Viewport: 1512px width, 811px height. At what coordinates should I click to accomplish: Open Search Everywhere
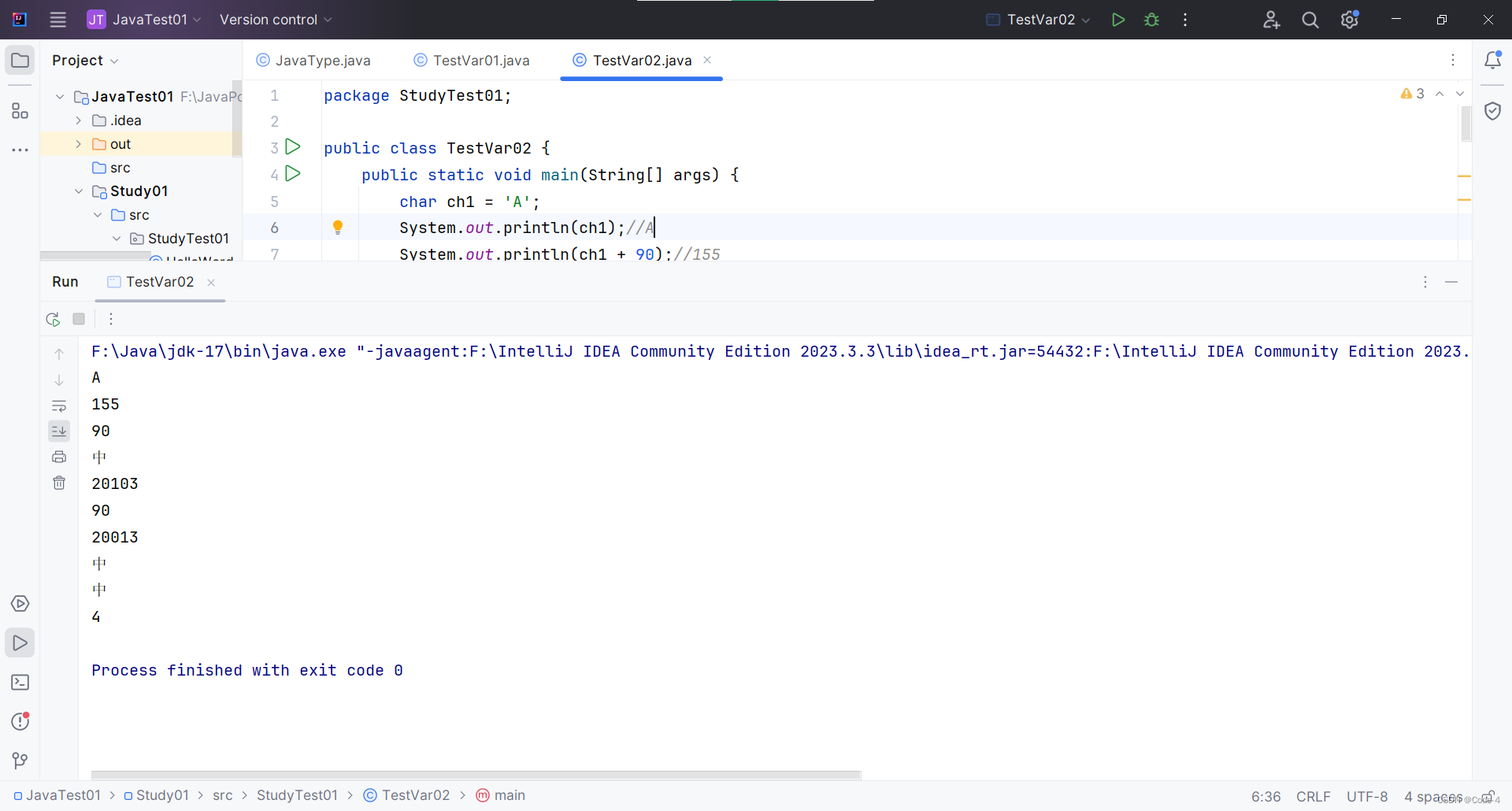click(1310, 20)
